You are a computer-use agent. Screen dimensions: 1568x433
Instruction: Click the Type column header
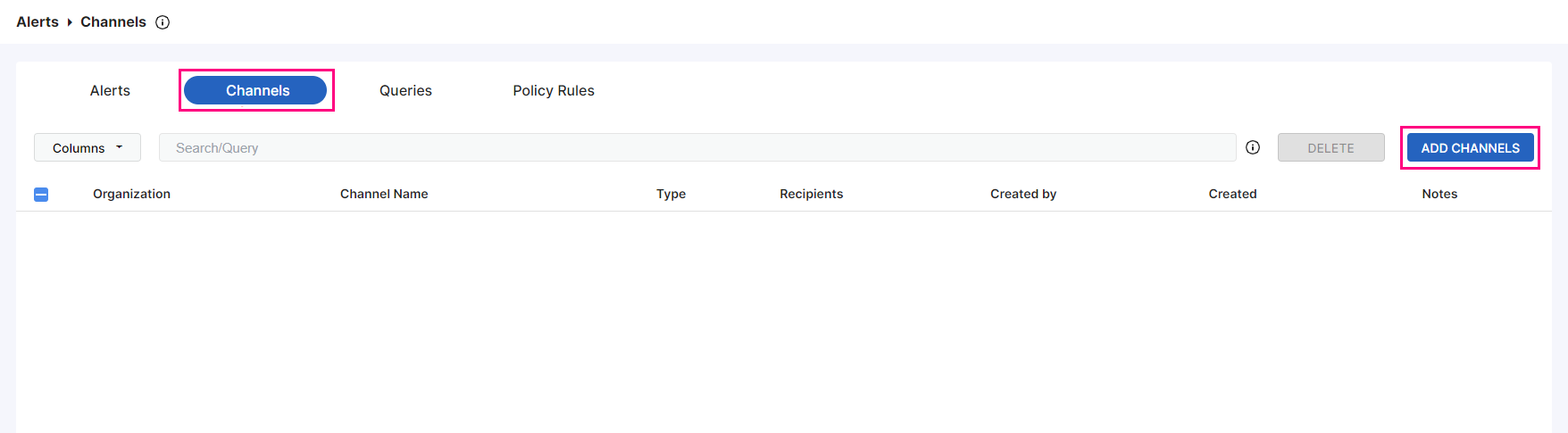(x=671, y=194)
